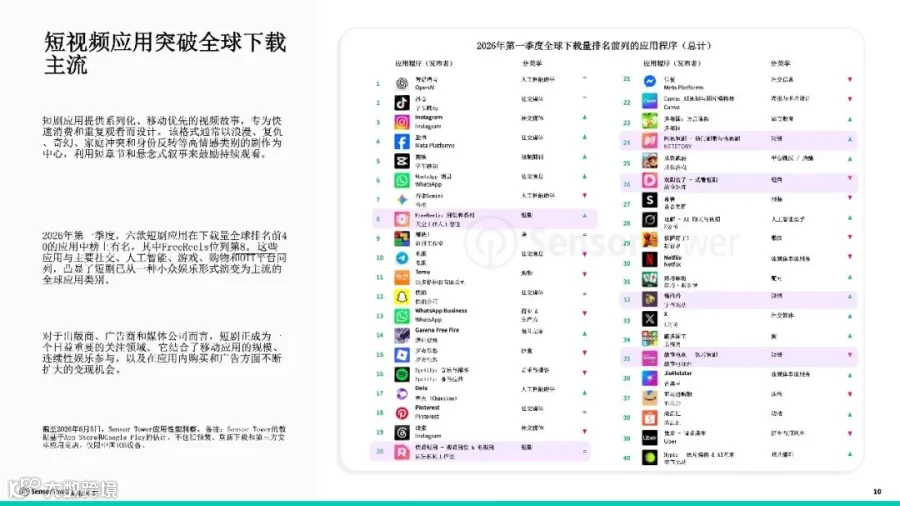Open the orange Temu icon in rank 11
Image resolution: width=900 pixels, height=506 pixels.
point(402,277)
